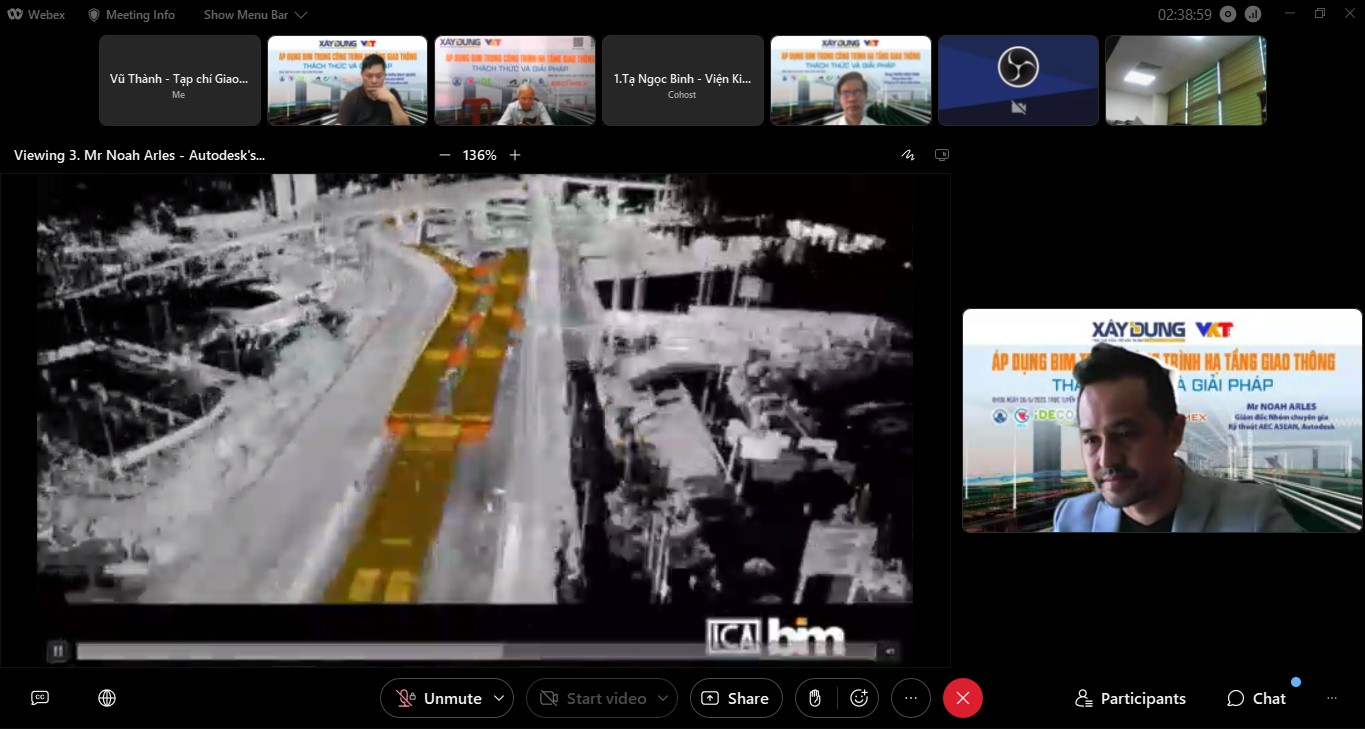Screen dimensions: 1365x729
Task: Expand video options arrow beside Start video
Action: (x=662, y=698)
